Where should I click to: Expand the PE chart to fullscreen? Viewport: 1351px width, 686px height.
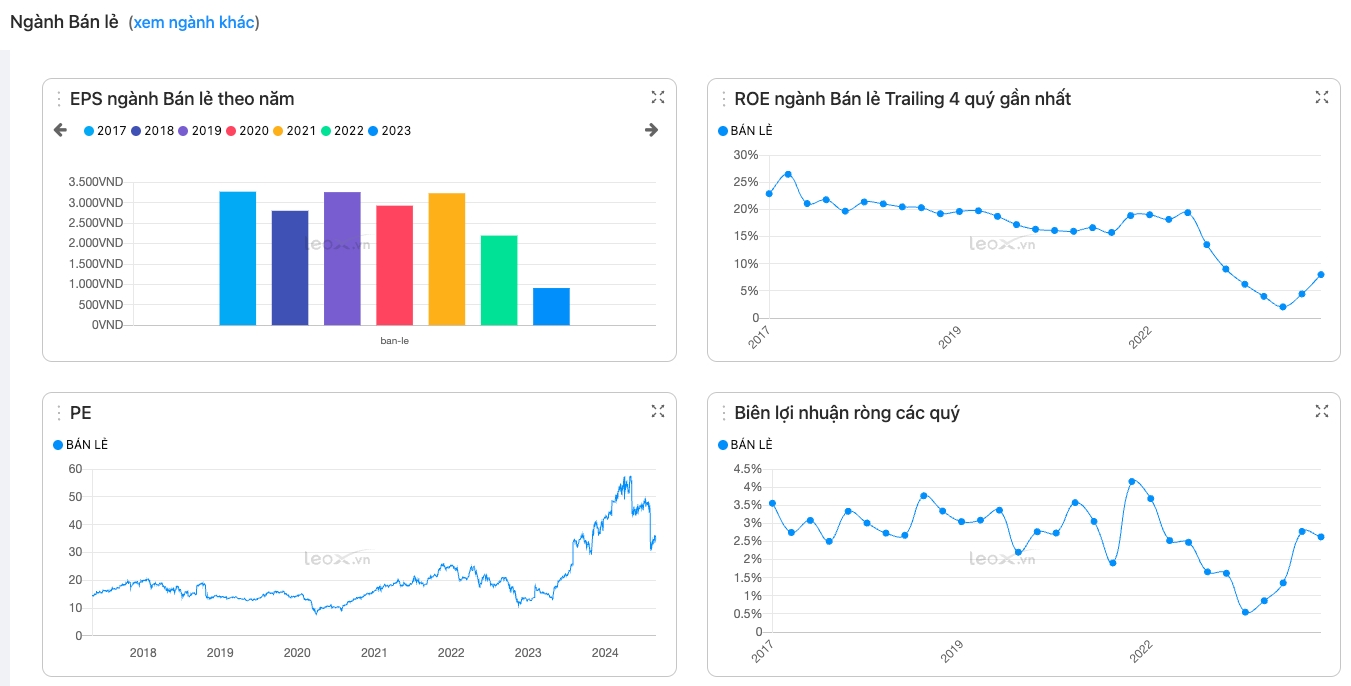657,411
